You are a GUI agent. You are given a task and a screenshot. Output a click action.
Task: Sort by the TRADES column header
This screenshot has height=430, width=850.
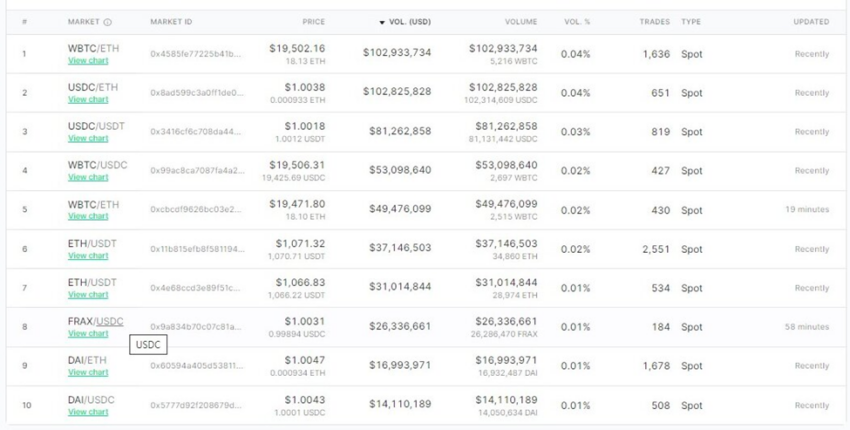654,22
